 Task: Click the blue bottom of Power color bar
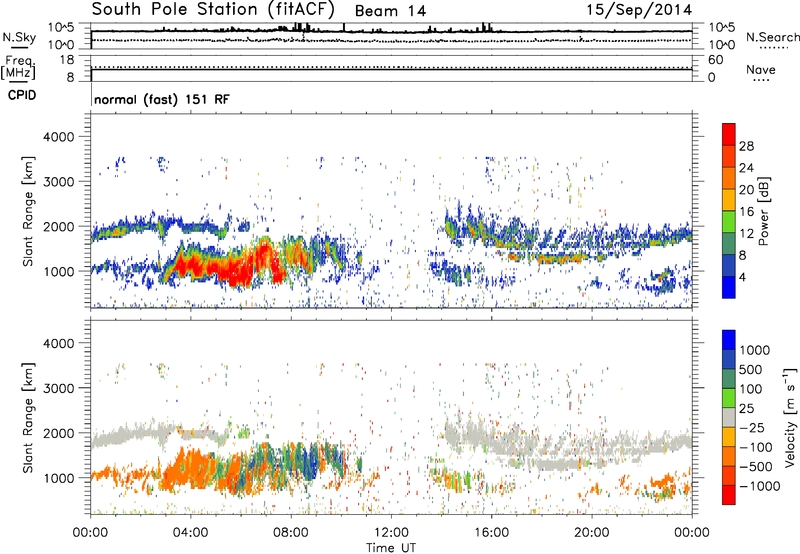pyautogui.click(x=729, y=287)
